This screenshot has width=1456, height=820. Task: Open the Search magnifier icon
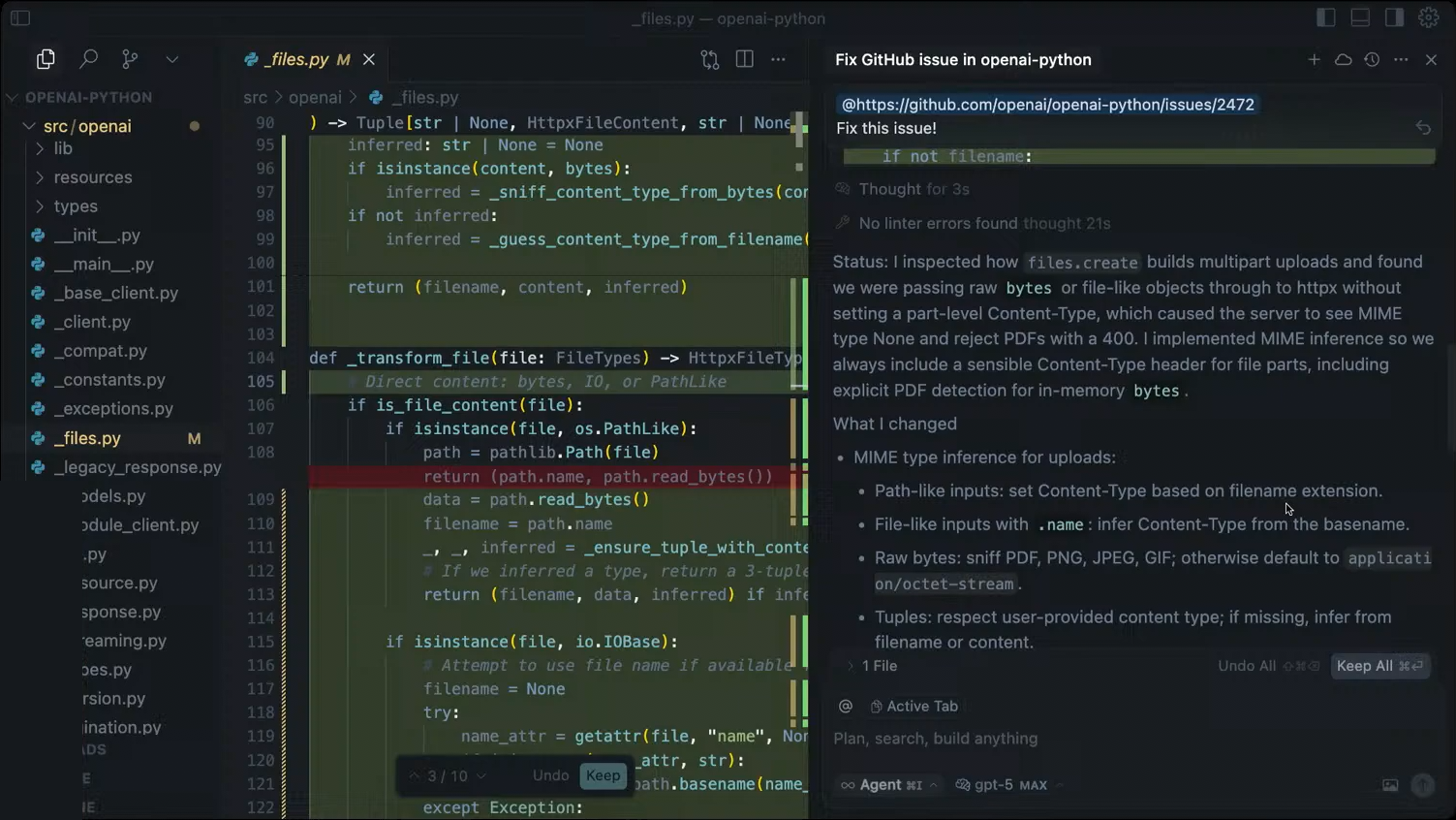click(88, 59)
